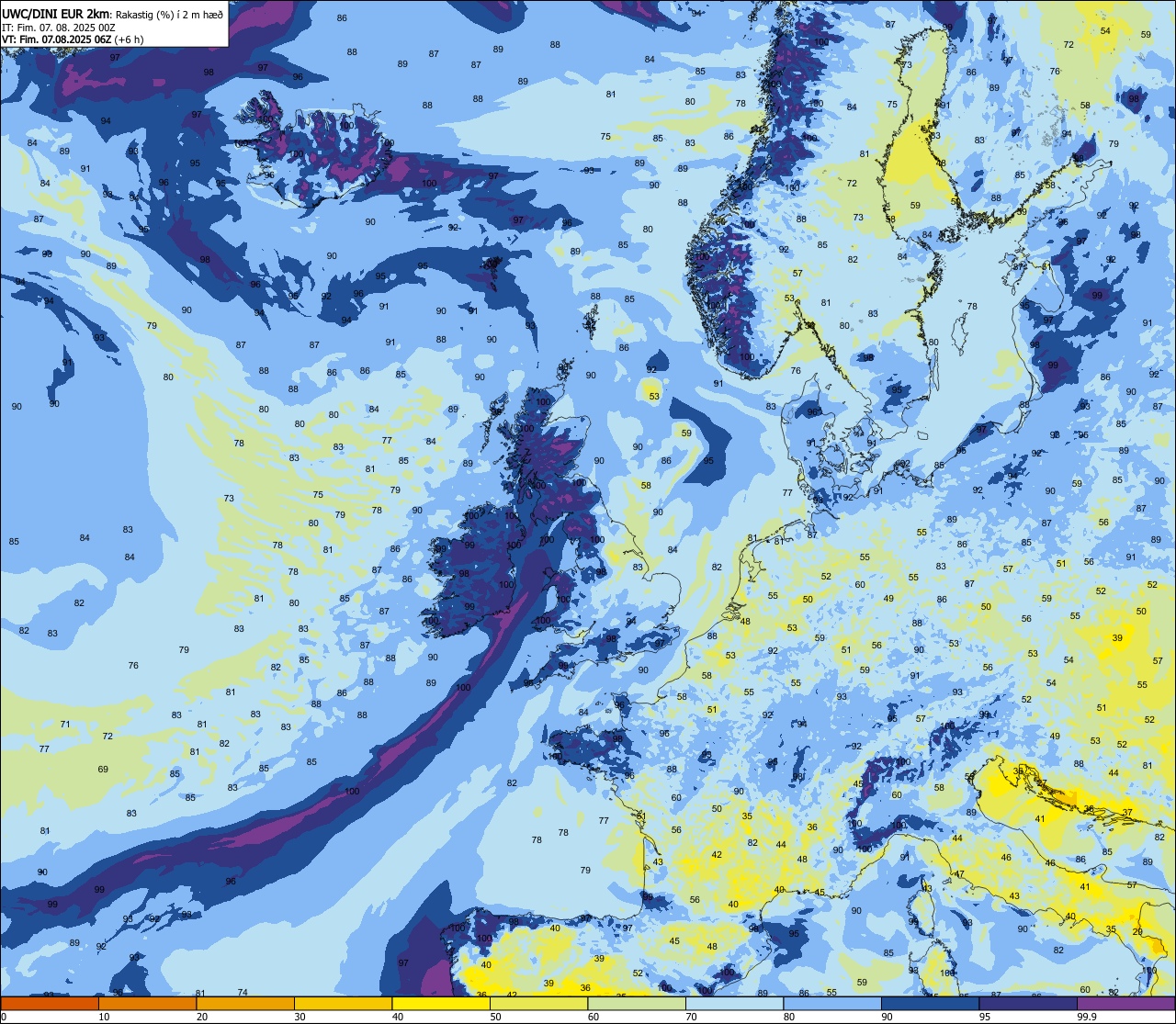This screenshot has width=1176, height=1024.
Task: Click the initialization time line "IT: Fim. 07. 08. 2025 00Z"
Action: [x=58, y=28]
